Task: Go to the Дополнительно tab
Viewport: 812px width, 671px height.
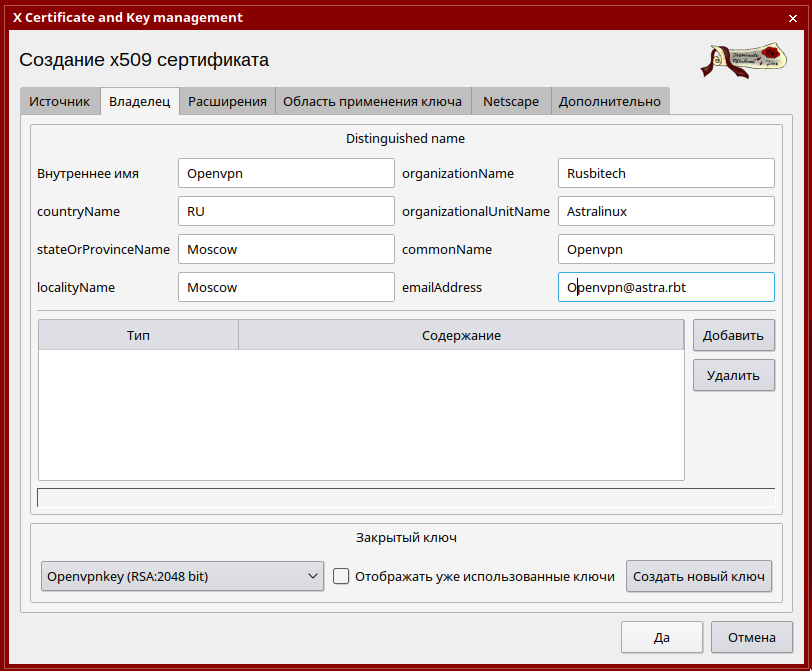Action: (x=609, y=101)
